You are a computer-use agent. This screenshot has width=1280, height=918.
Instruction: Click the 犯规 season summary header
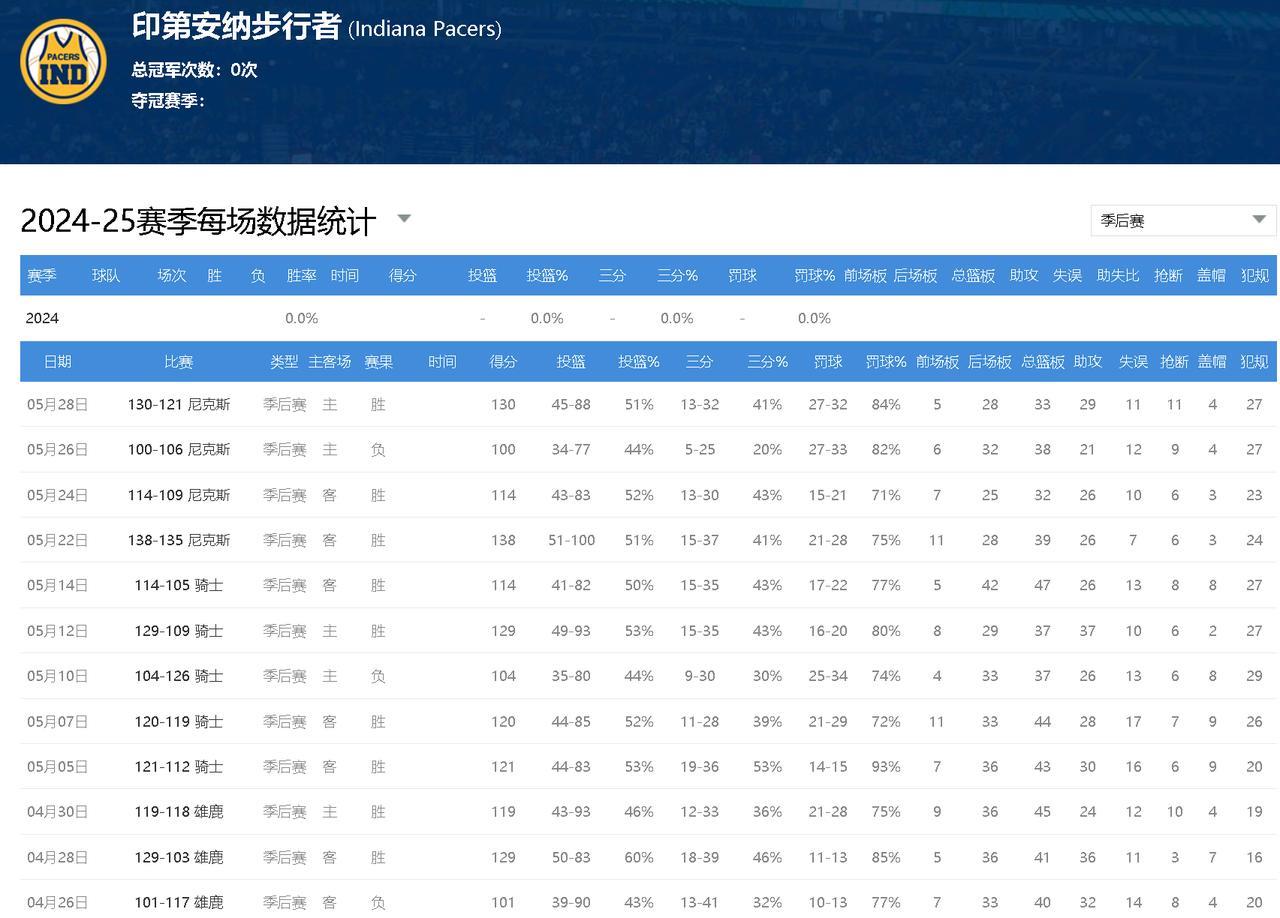click(x=1254, y=275)
